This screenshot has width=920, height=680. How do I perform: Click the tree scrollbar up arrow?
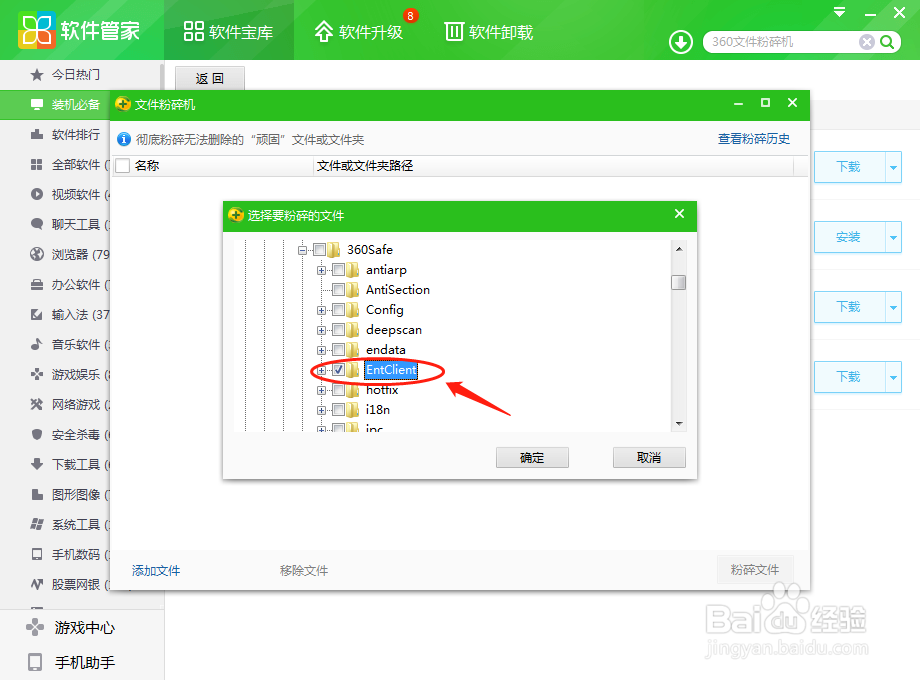tap(679, 249)
